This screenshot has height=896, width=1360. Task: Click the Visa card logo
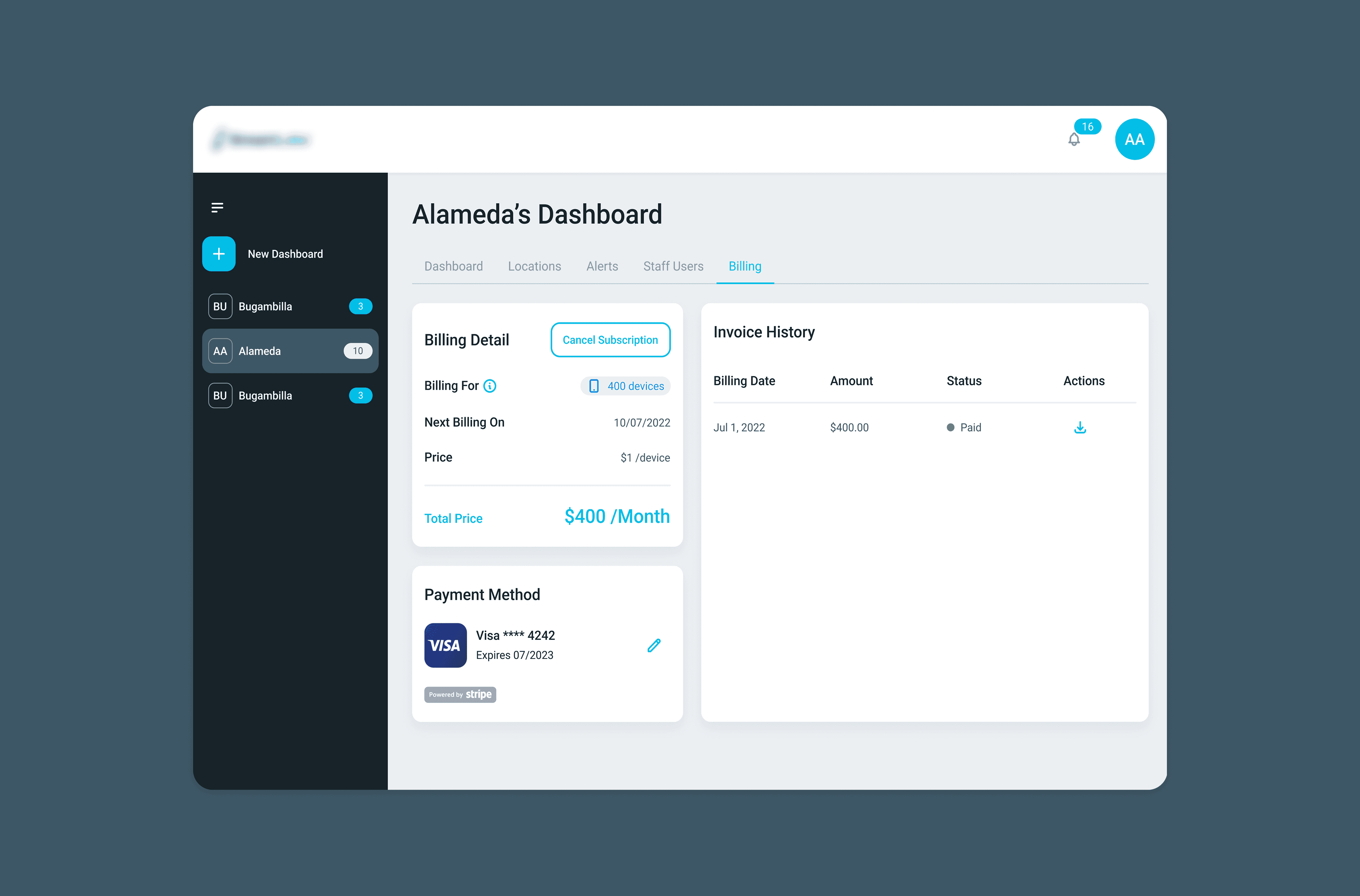click(x=445, y=645)
